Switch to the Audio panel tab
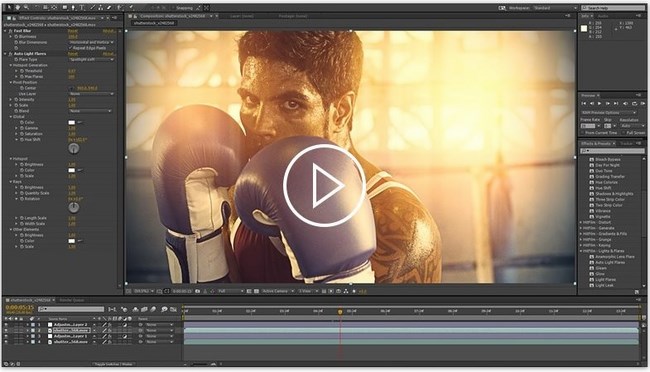The height and width of the screenshot is (372, 650). [603, 16]
